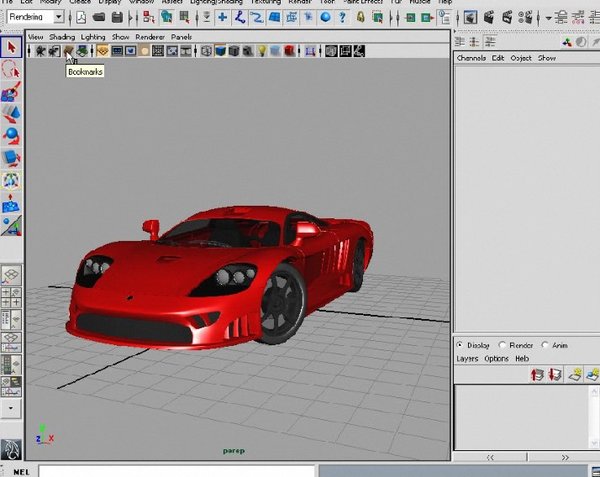Open the Lighting panel menu
600x477 pixels.
(93, 37)
